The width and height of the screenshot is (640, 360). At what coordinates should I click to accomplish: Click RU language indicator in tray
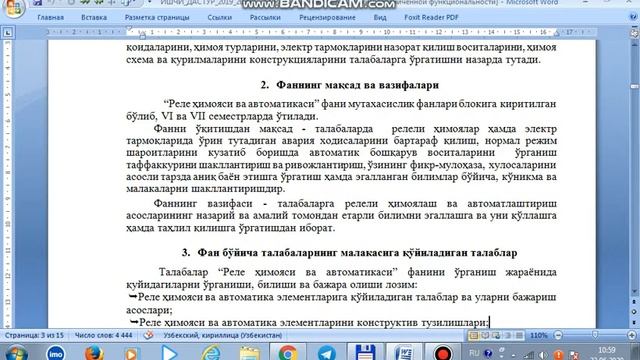(474, 353)
